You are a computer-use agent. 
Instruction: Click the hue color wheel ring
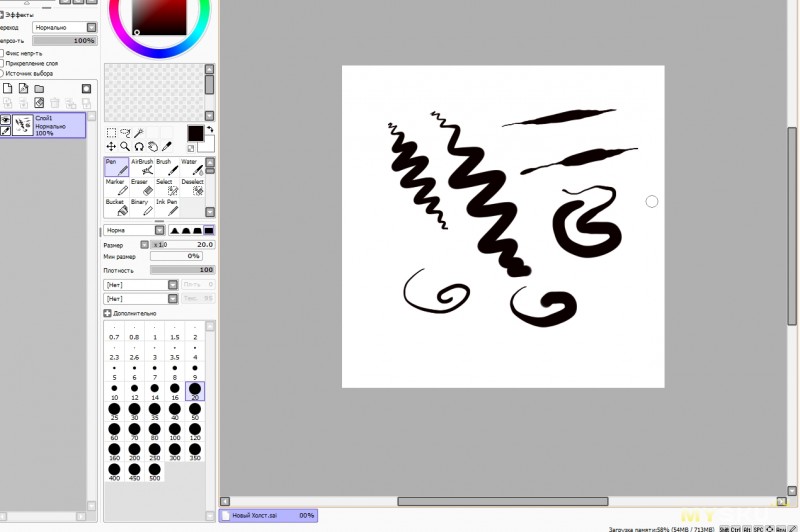point(160,53)
